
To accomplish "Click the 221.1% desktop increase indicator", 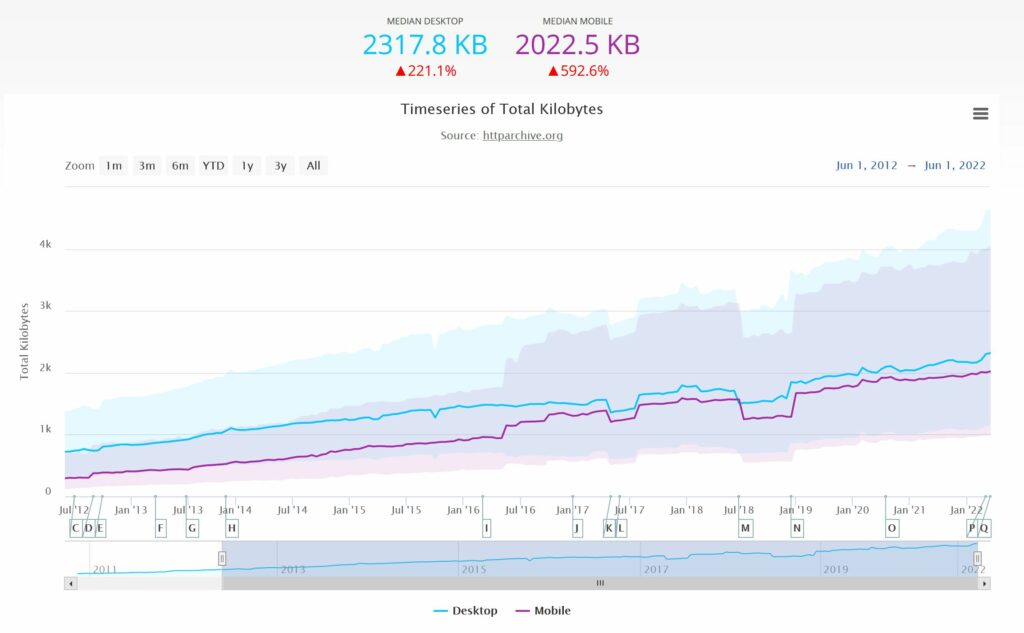I will pos(426,71).
